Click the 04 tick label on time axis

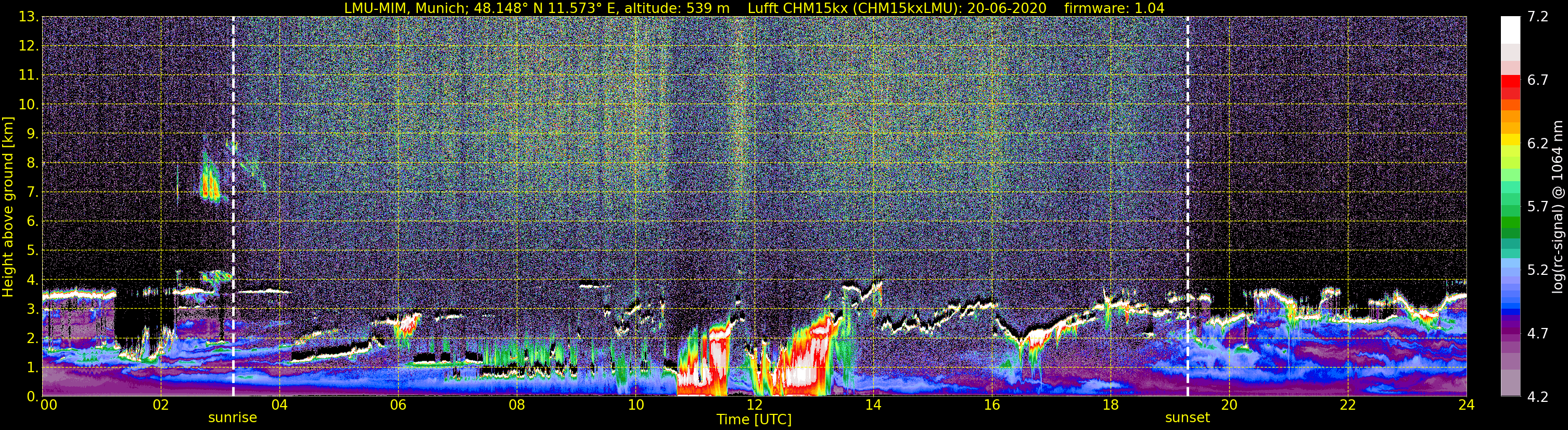(279, 405)
